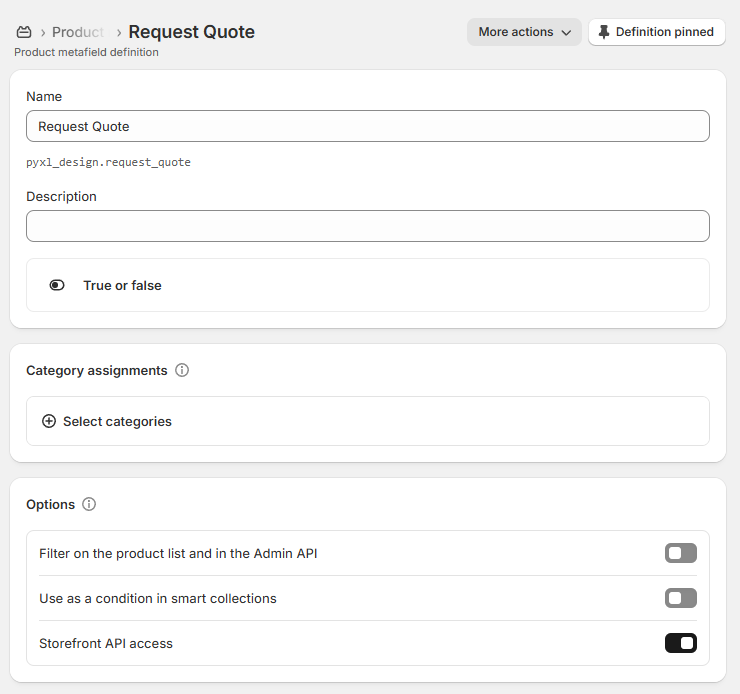Disable Storefront API access toggle
Screen dimensions: 740x694
tap(681, 643)
